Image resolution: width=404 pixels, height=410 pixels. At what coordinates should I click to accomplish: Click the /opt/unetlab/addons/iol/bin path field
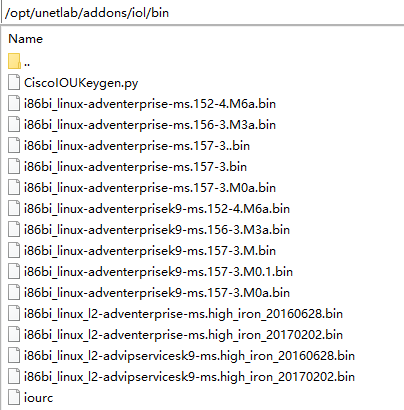point(202,13)
